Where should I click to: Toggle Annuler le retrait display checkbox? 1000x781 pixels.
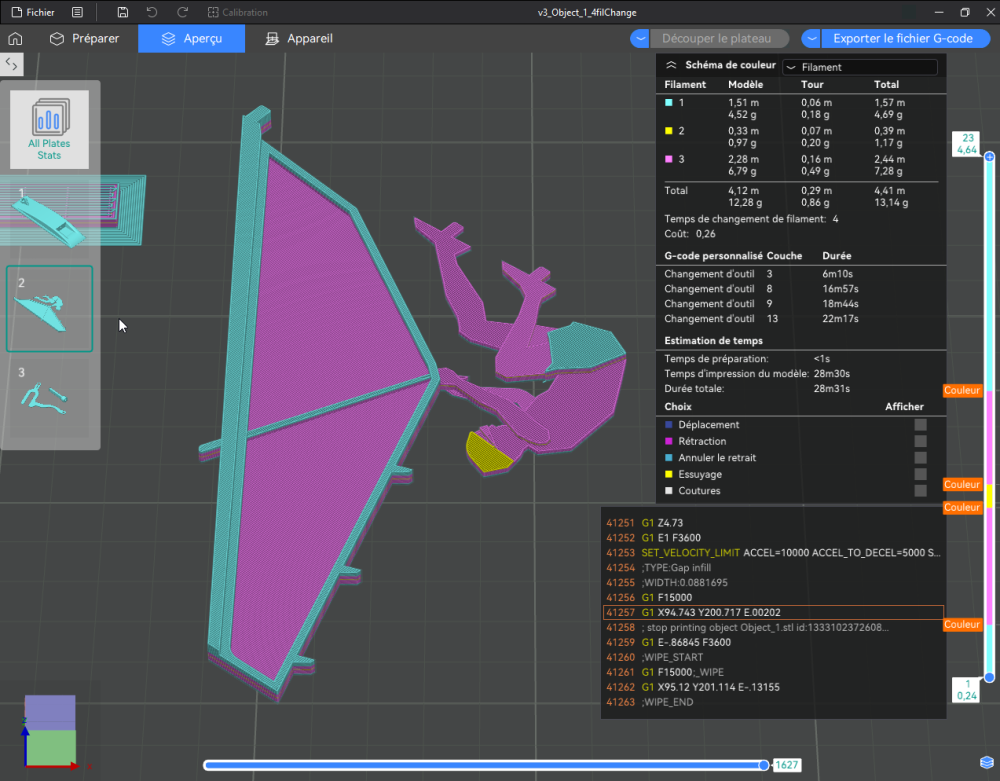pos(920,458)
